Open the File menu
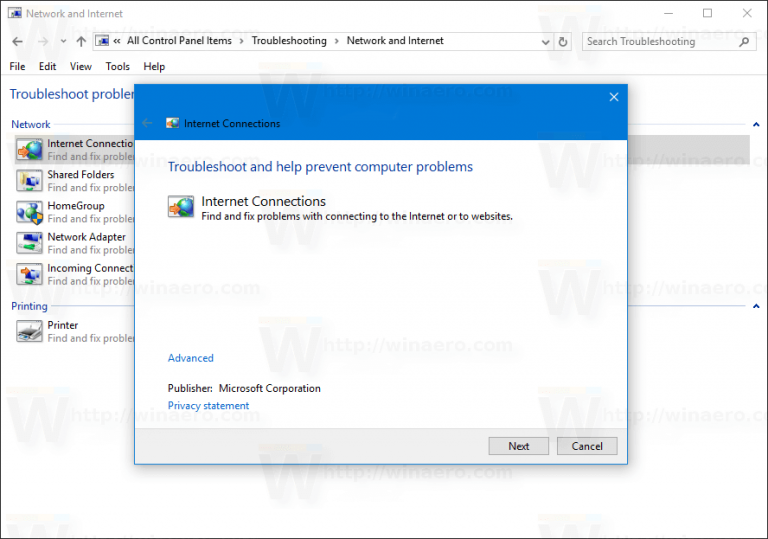The image size is (768, 539). click(18, 67)
